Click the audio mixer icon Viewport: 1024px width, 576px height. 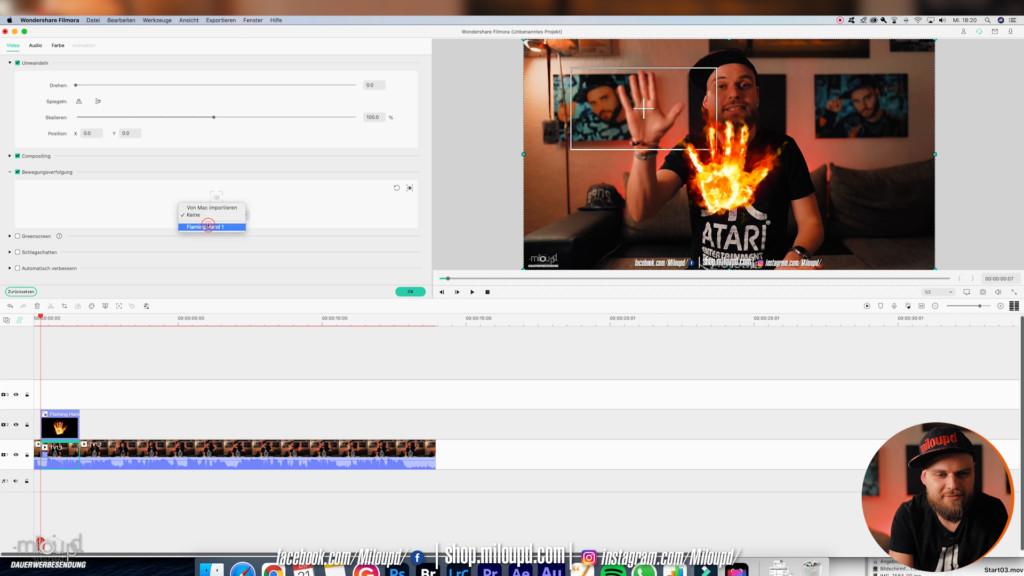[x=908, y=306]
